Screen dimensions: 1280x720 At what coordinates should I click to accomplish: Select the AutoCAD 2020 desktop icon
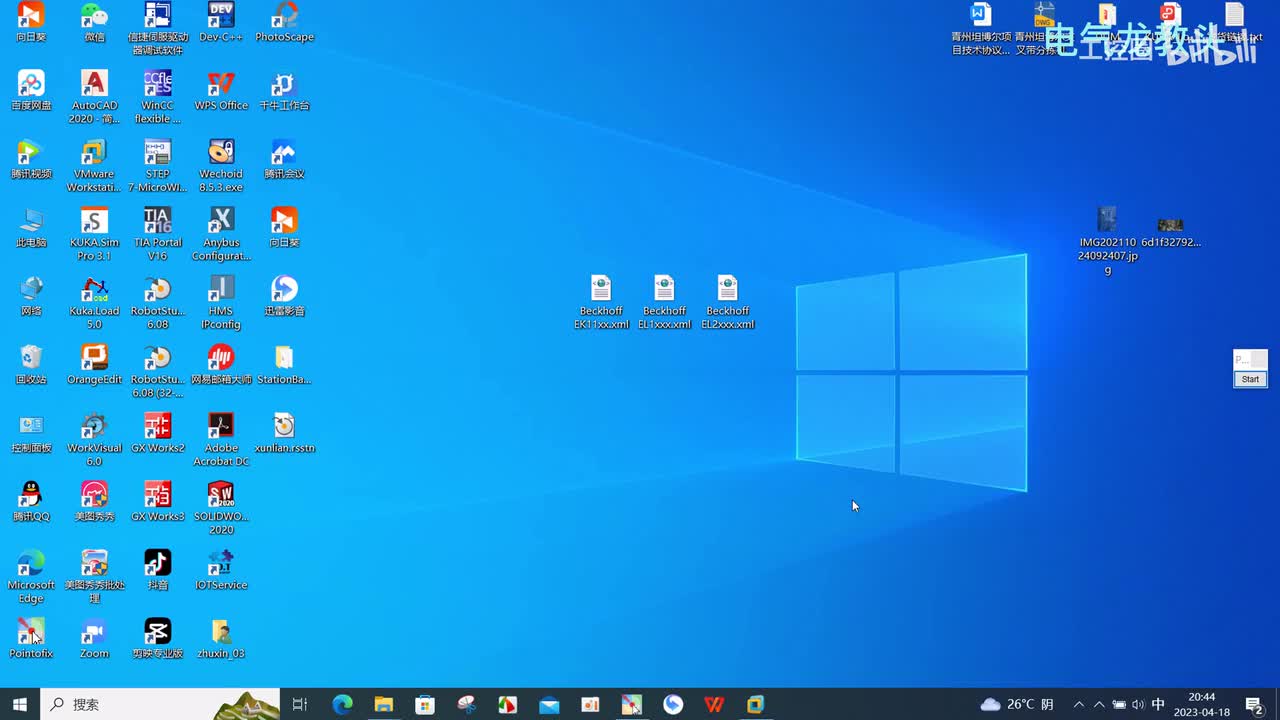tap(94, 97)
